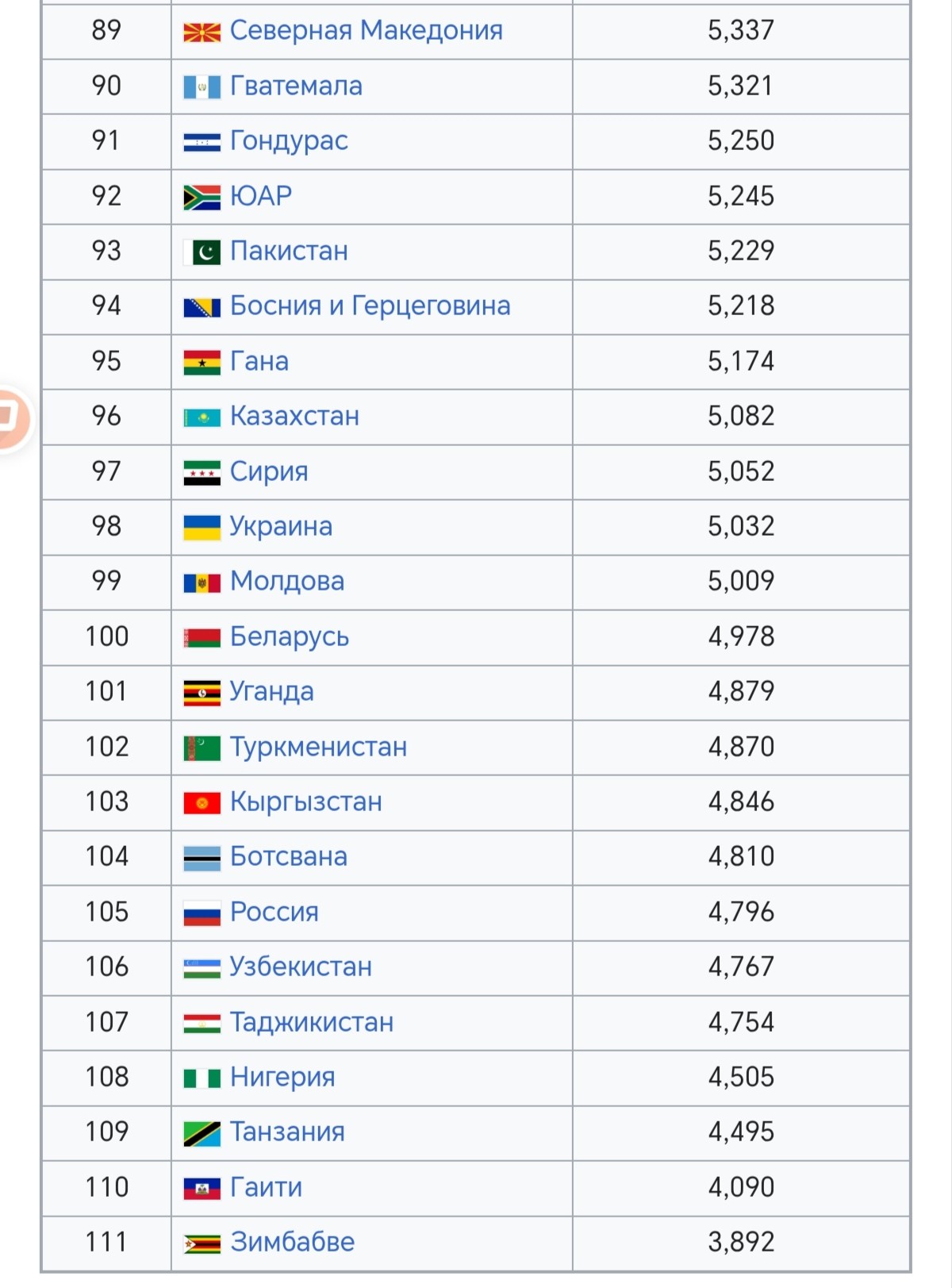Click the North Macedonia flag icon

click(202, 32)
